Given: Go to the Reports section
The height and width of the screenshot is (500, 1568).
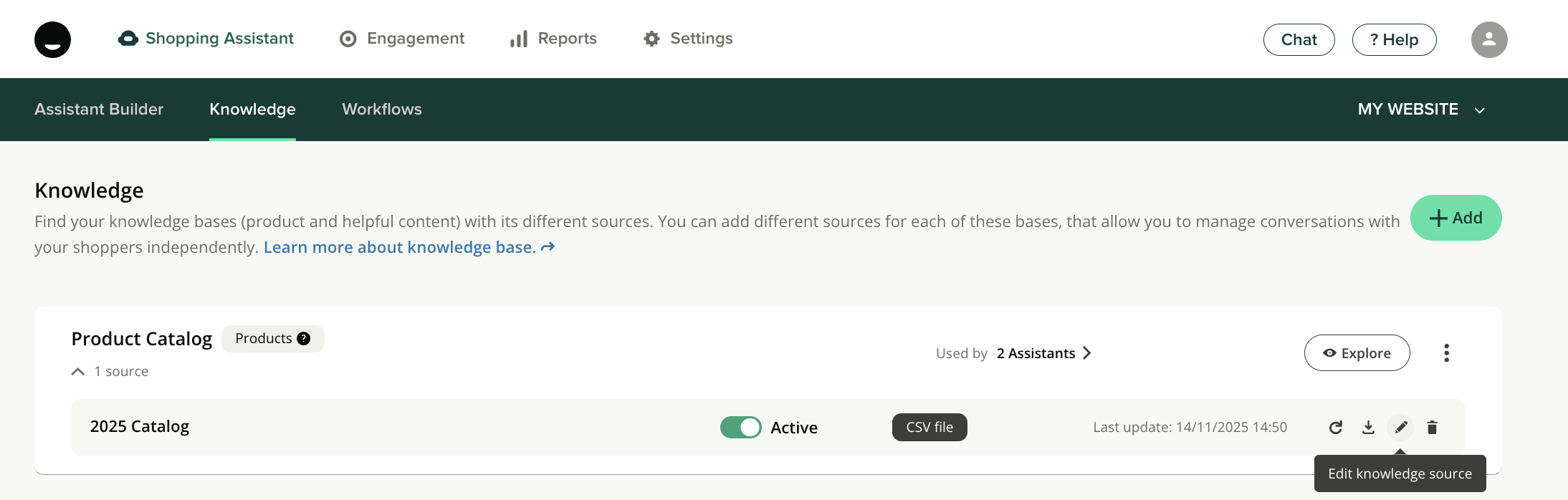Looking at the screenshot, I should (553, 39).
